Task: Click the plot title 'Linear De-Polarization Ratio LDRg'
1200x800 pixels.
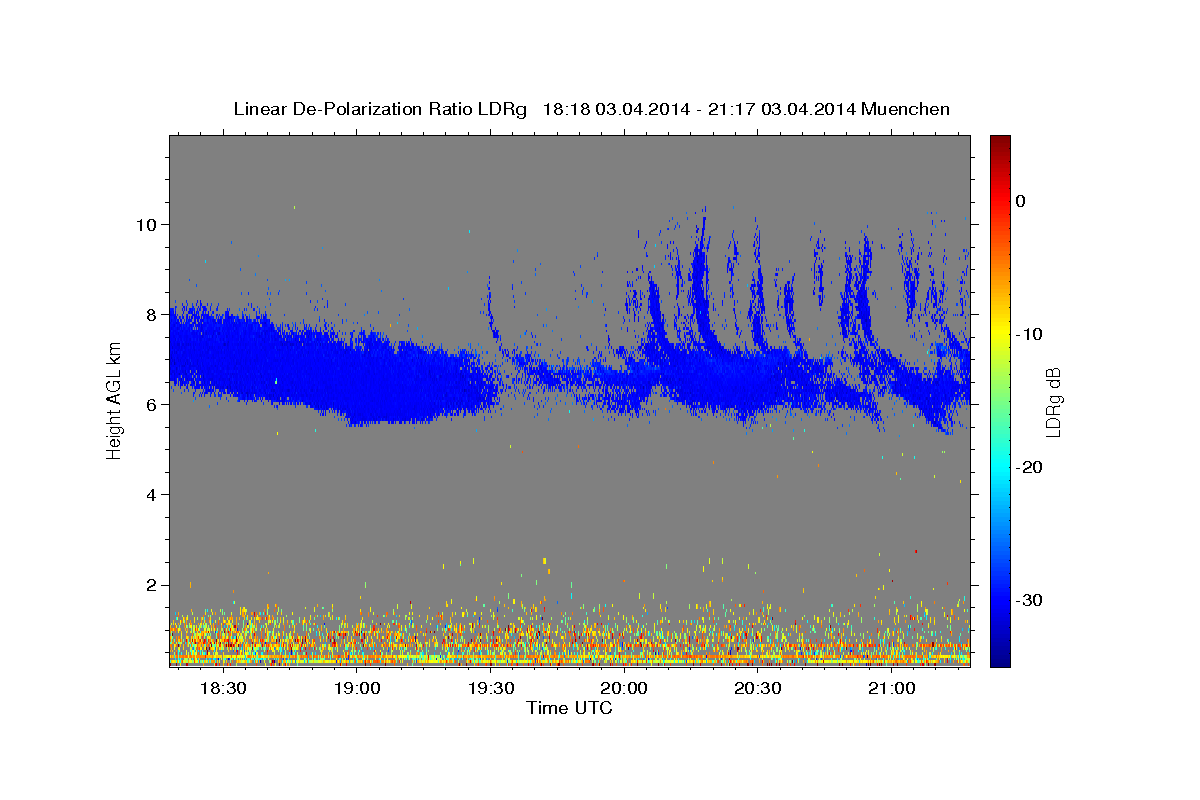Action: click(379, 109)
